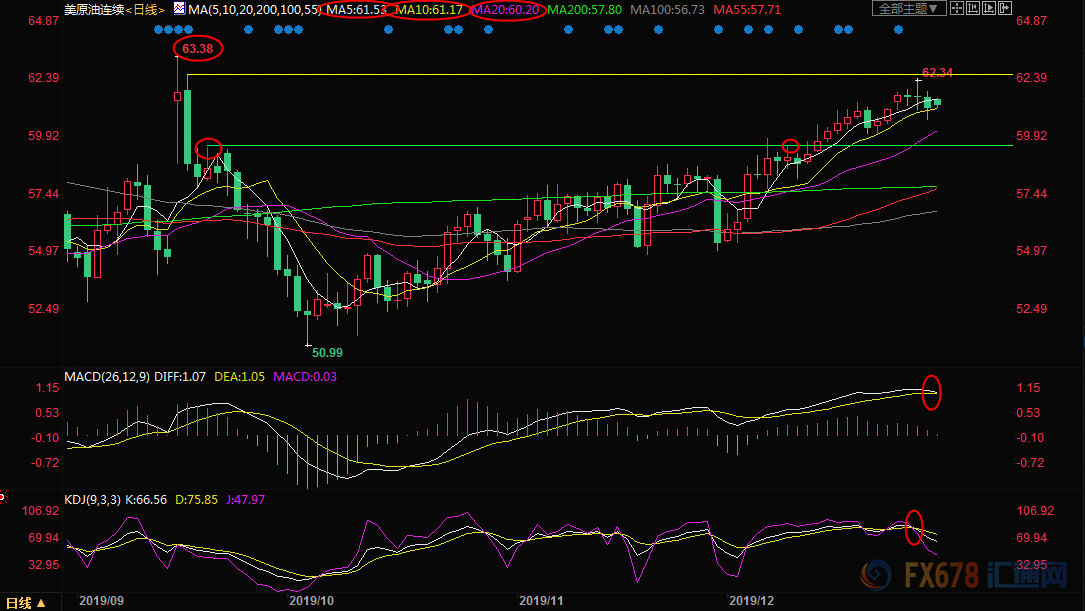The height and width of the screenshot is (611, 1085).
Task: Click the 63.38 high price label
Action: (x=197, y=48)
